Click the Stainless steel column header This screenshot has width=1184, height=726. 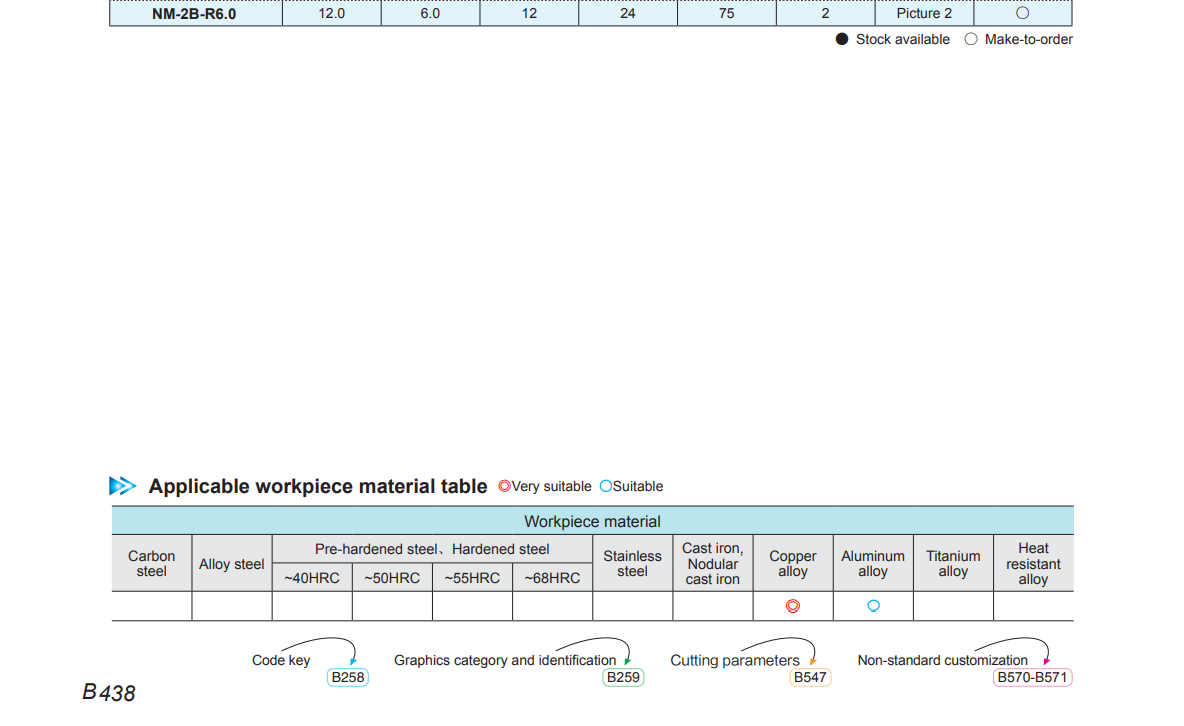[632, 563]
